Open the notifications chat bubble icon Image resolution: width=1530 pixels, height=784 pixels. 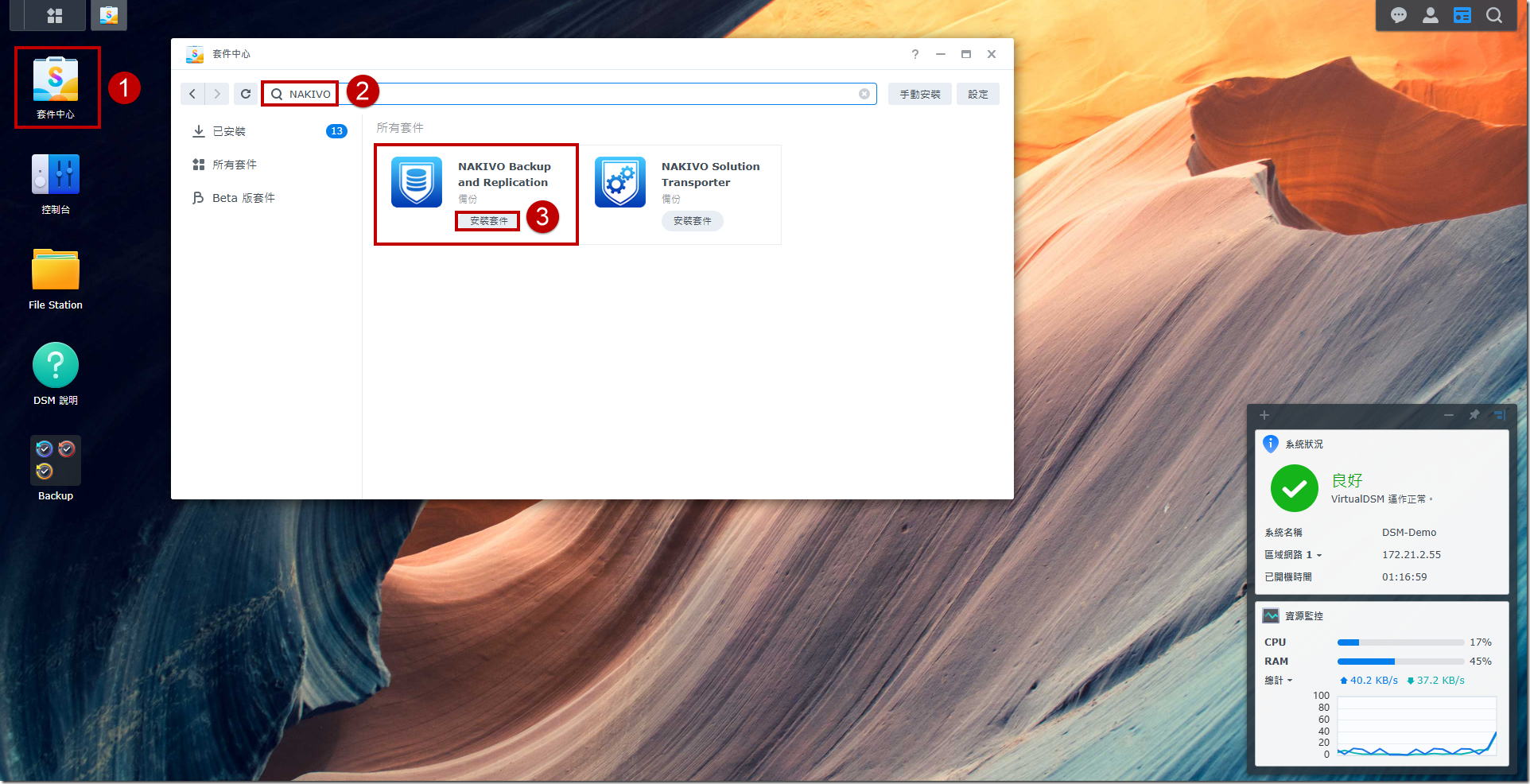click(1399, 15)
